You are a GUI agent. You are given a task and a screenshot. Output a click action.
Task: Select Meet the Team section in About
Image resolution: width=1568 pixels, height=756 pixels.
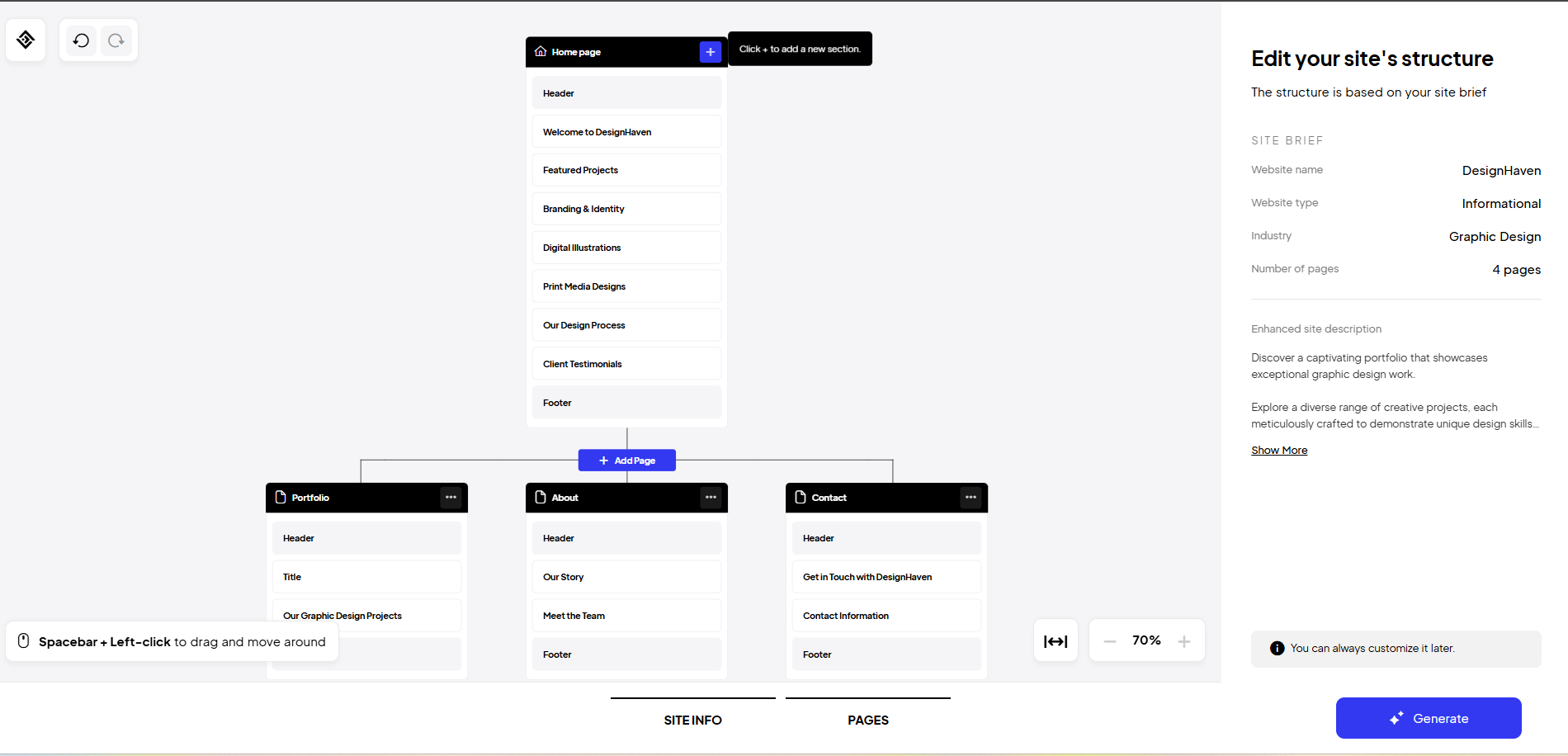tap(626, 616)
